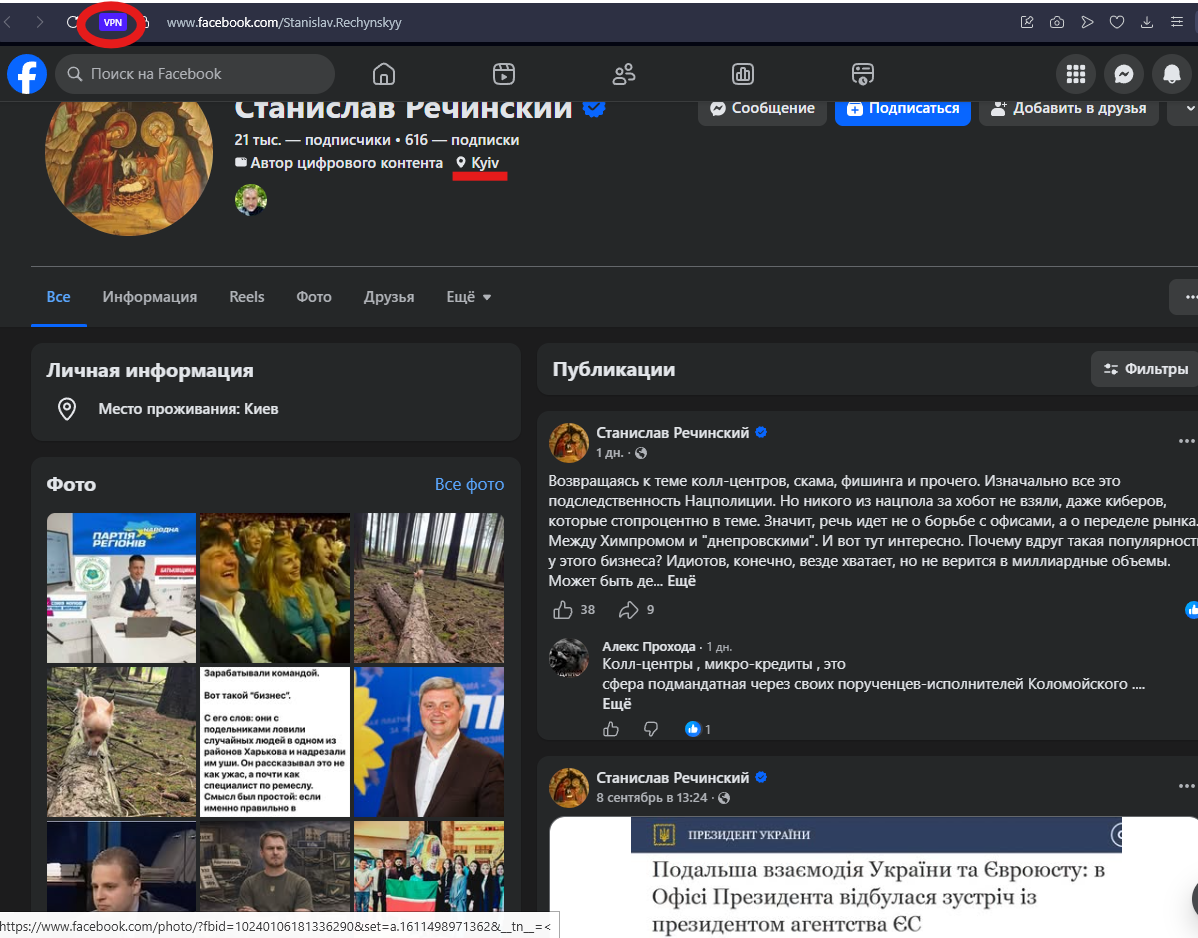Open the Партія регіонів photo thumbnail
Viewport: 1198px width, 938px height.
tap(121, 587)
